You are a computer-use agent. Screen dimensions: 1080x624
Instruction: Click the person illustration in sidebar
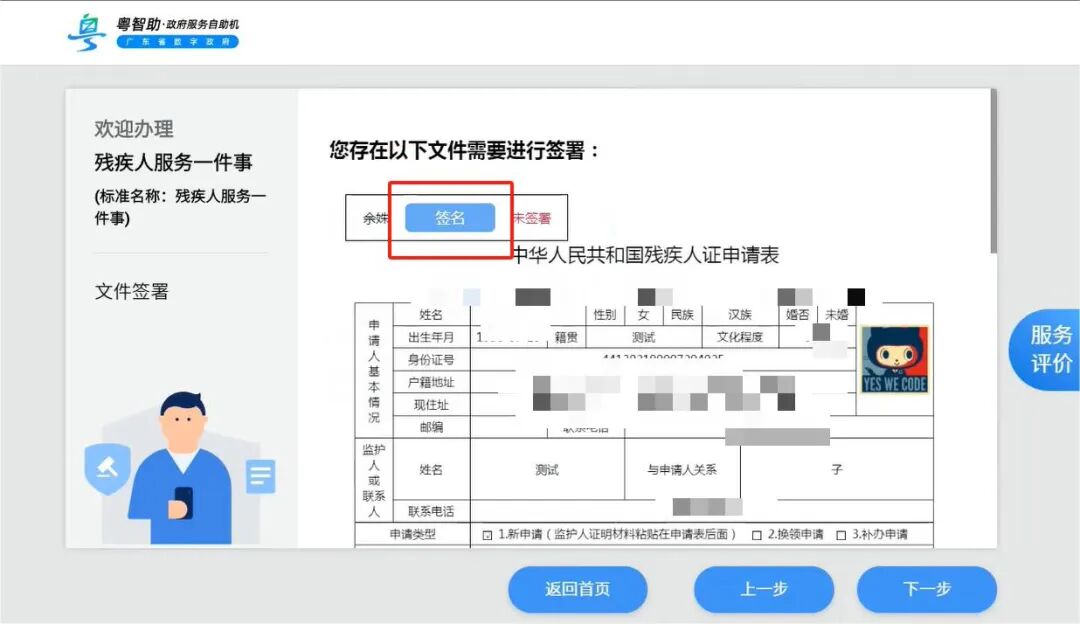coord(180,468)
